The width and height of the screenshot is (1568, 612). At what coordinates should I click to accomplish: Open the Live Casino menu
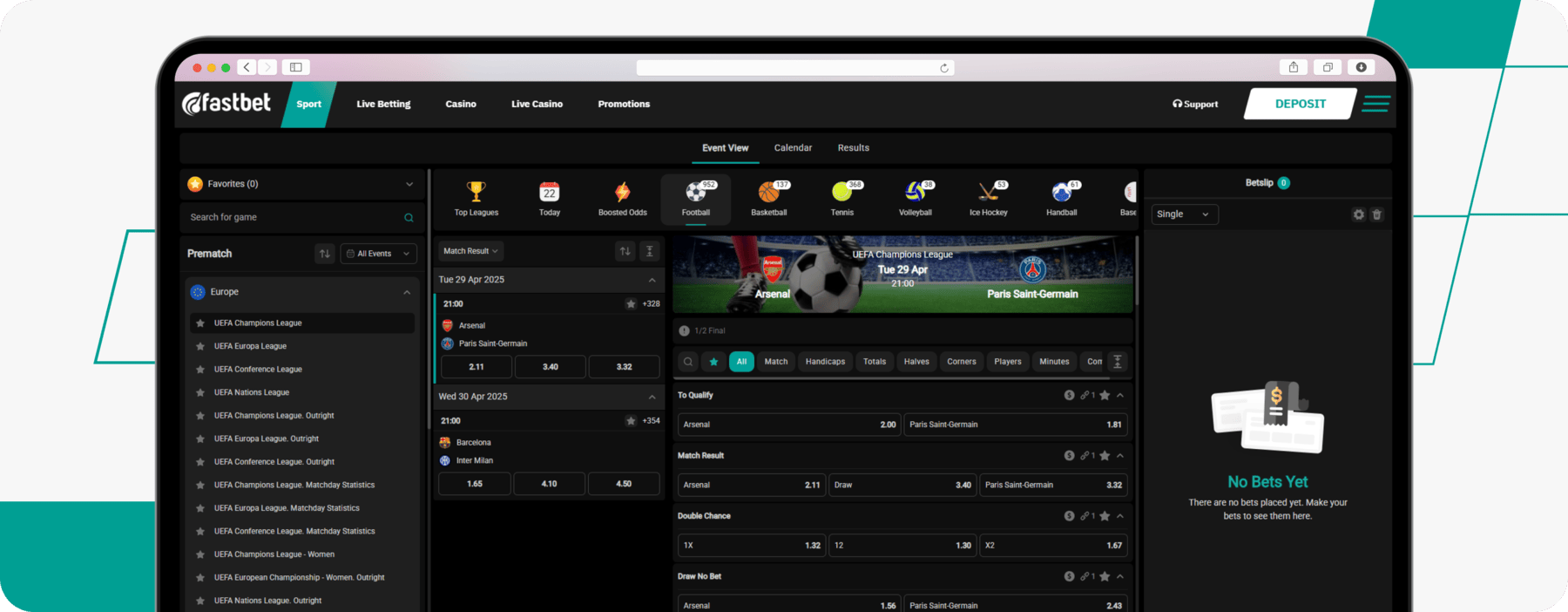(537, 105)
